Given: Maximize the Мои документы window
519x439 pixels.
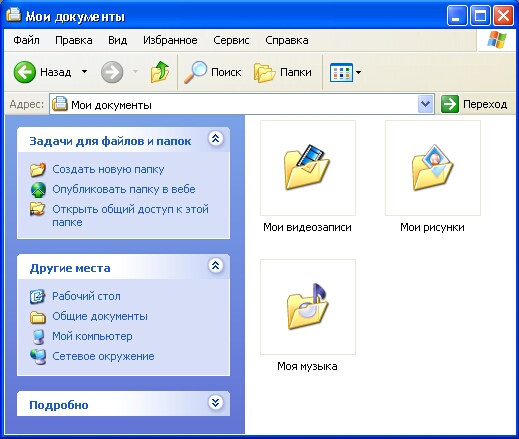Looking at the screenshot, I should tap(480, 16).
